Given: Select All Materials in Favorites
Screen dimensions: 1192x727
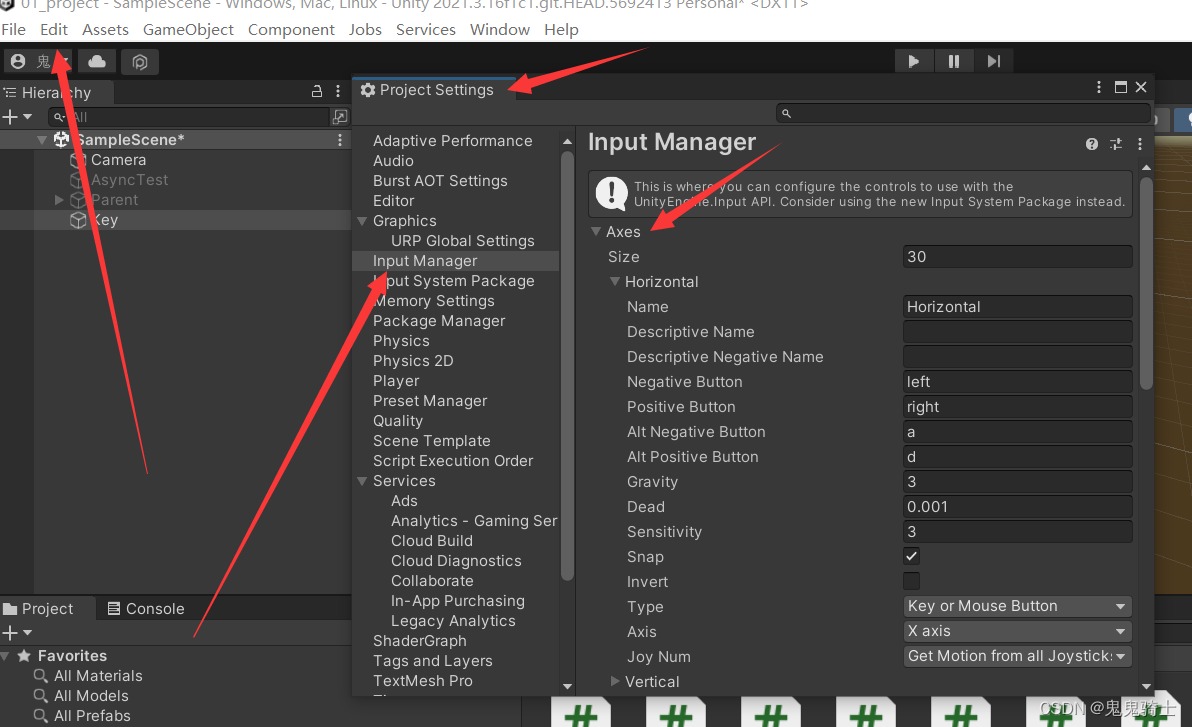Looking at the screenshot, I should [98, 676].
